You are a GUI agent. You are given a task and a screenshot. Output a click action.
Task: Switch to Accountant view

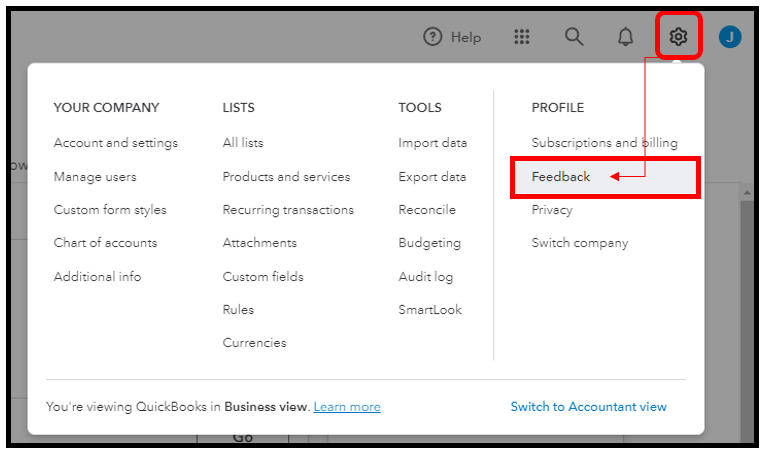(x=588, y=407)
